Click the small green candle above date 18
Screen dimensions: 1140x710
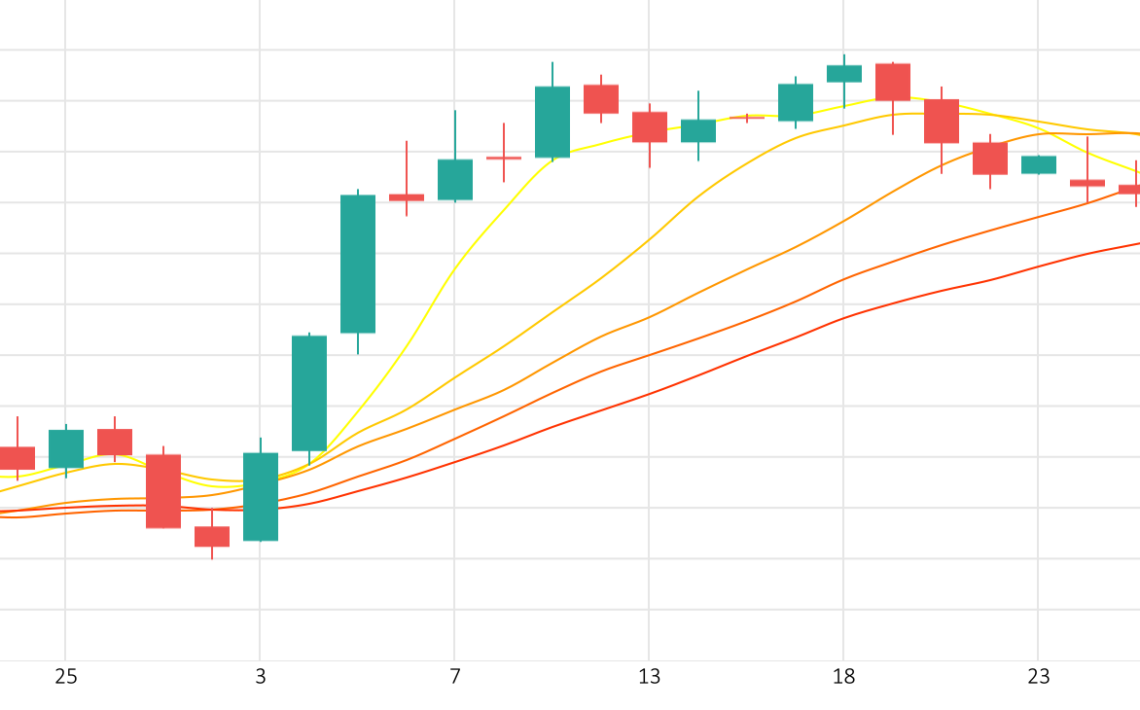(x=844, y=73)
